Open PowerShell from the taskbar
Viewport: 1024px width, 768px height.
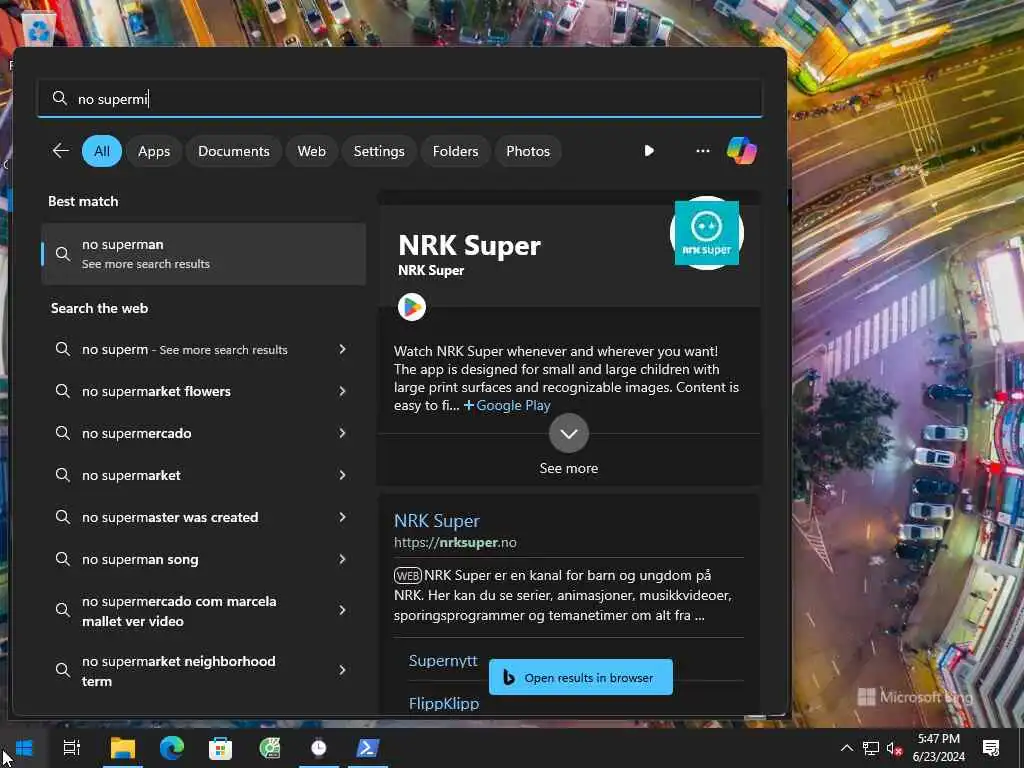[x=368, y=748]
